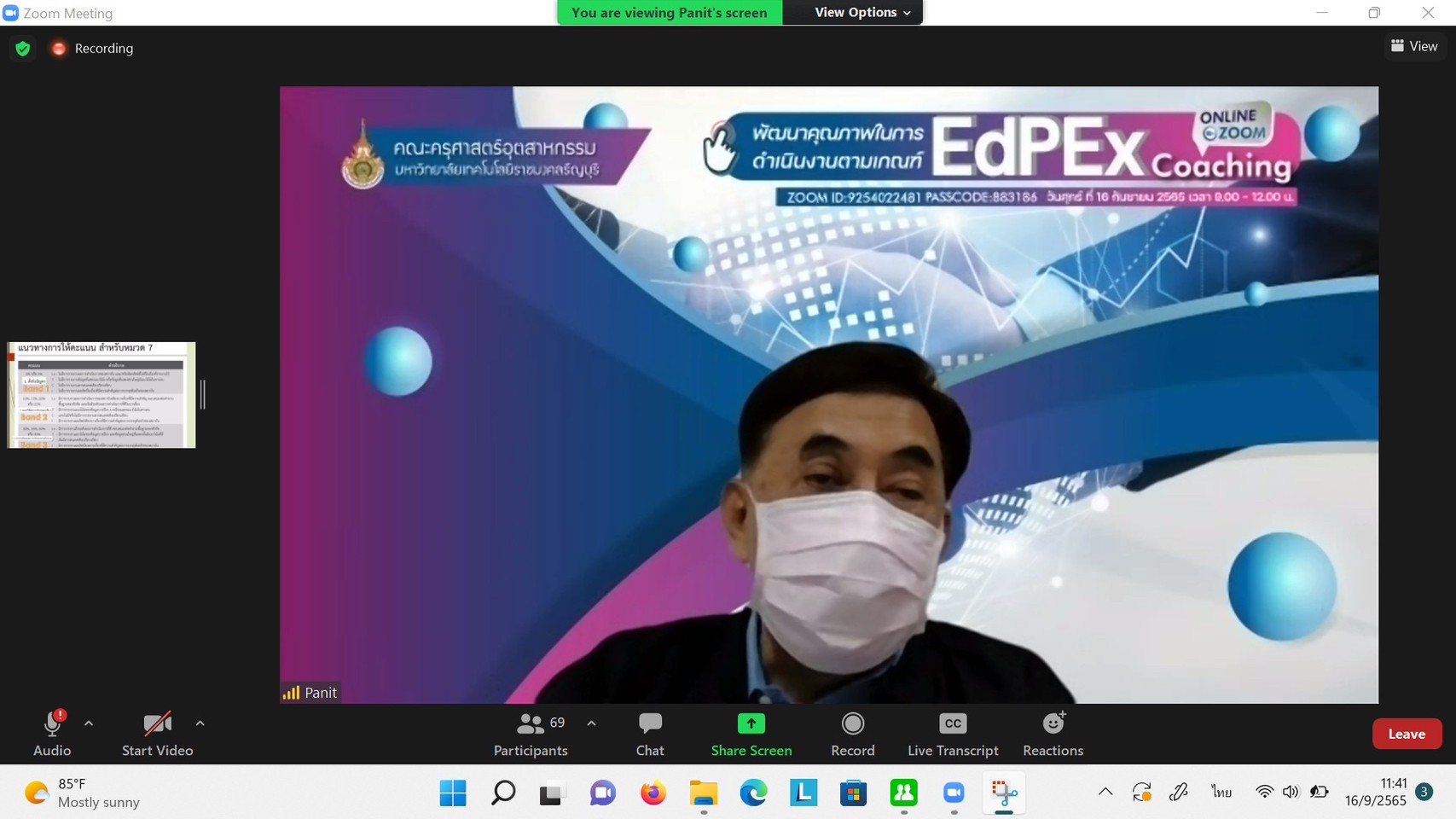Open the Chat panel

(650, 735)
